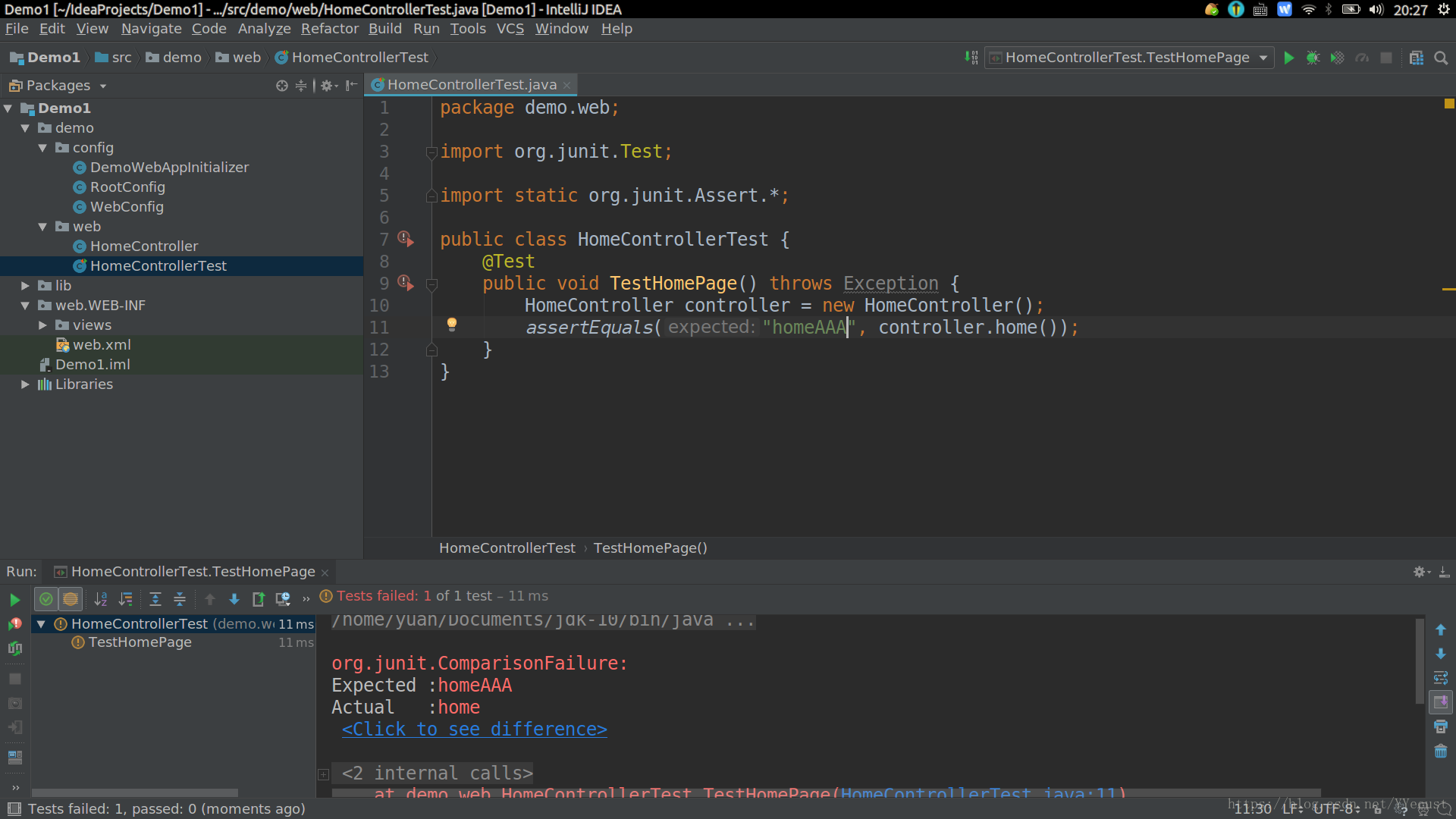Viewport: 1456px width, 819px height.
Task: Open the Navigate menu
Action: [x=151, y=29]
